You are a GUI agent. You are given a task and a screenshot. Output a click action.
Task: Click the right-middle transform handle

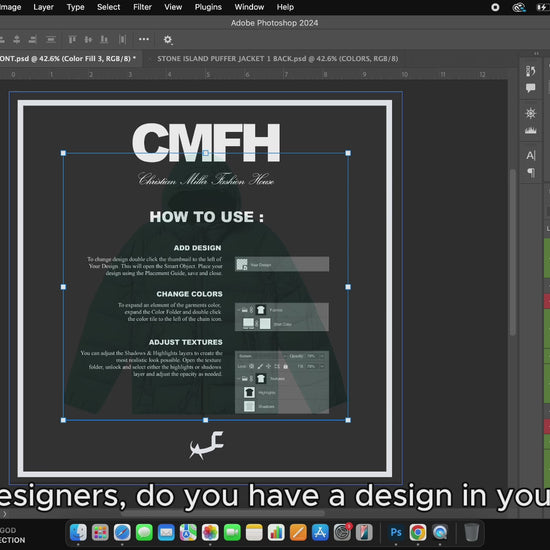point(348,287)
